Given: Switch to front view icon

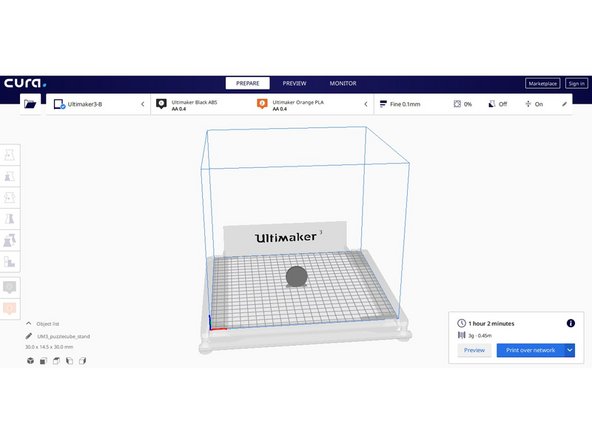Looking at the screenshot, I should 43,361.
